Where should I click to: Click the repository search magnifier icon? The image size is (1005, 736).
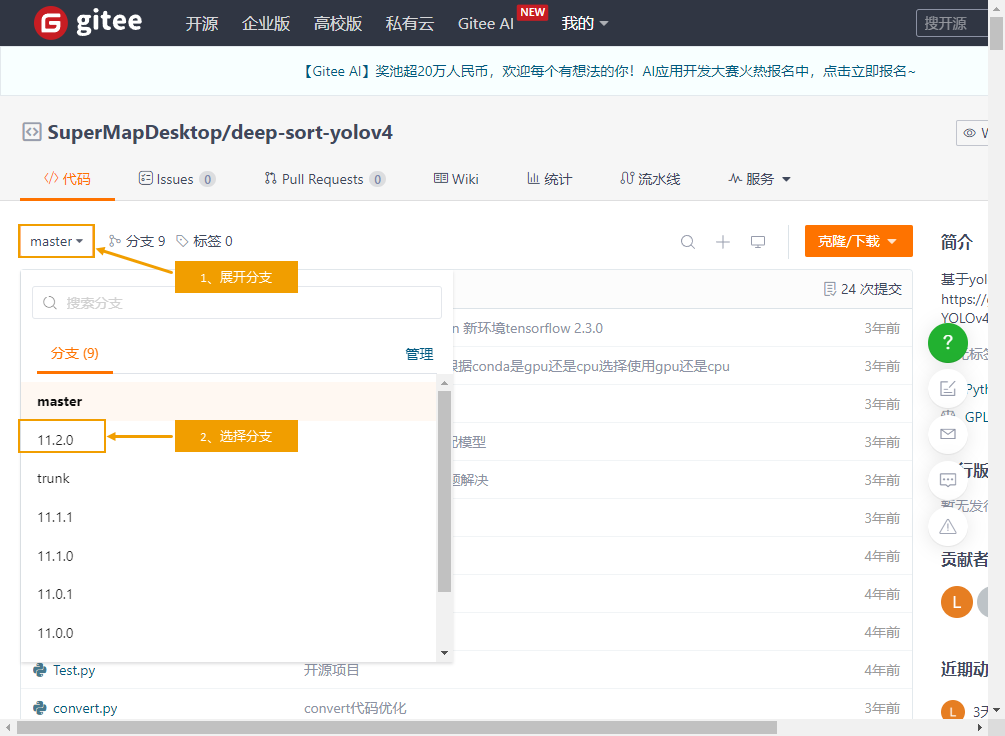coord(688,241)
